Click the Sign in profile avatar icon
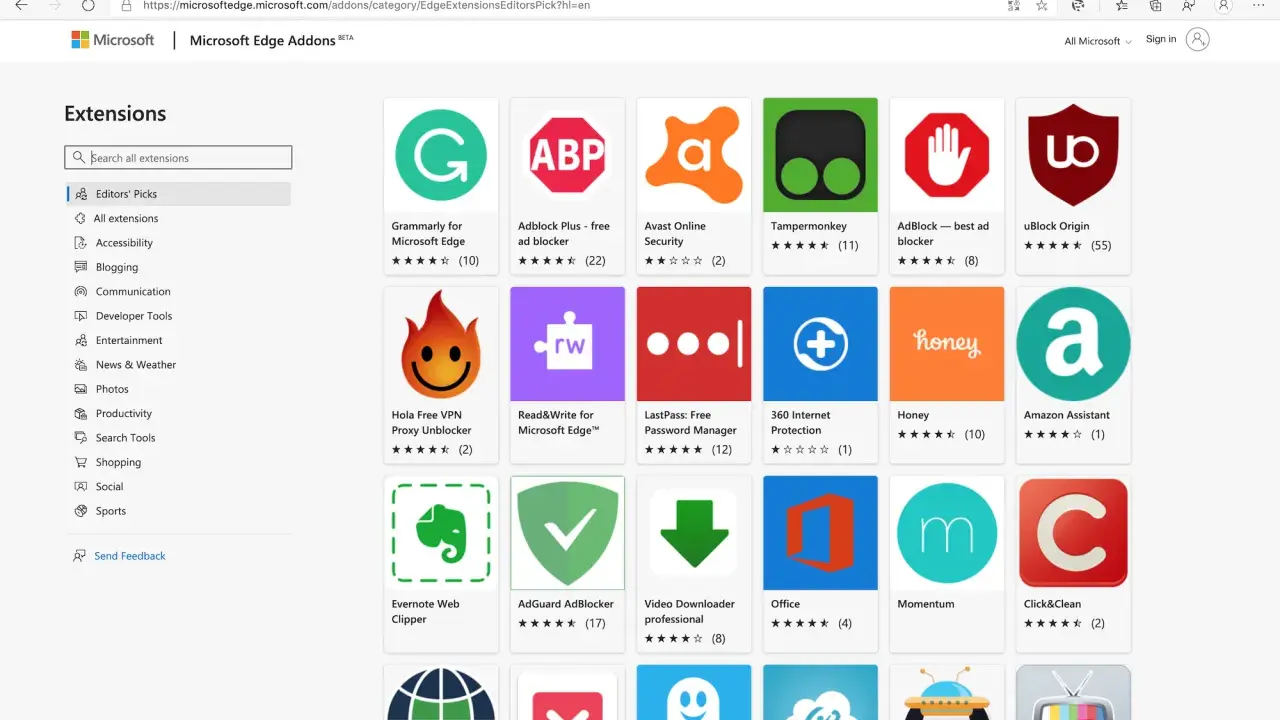Viewport: 1280px width, 720px height. pyautogui.click(x=1197, y=39)
